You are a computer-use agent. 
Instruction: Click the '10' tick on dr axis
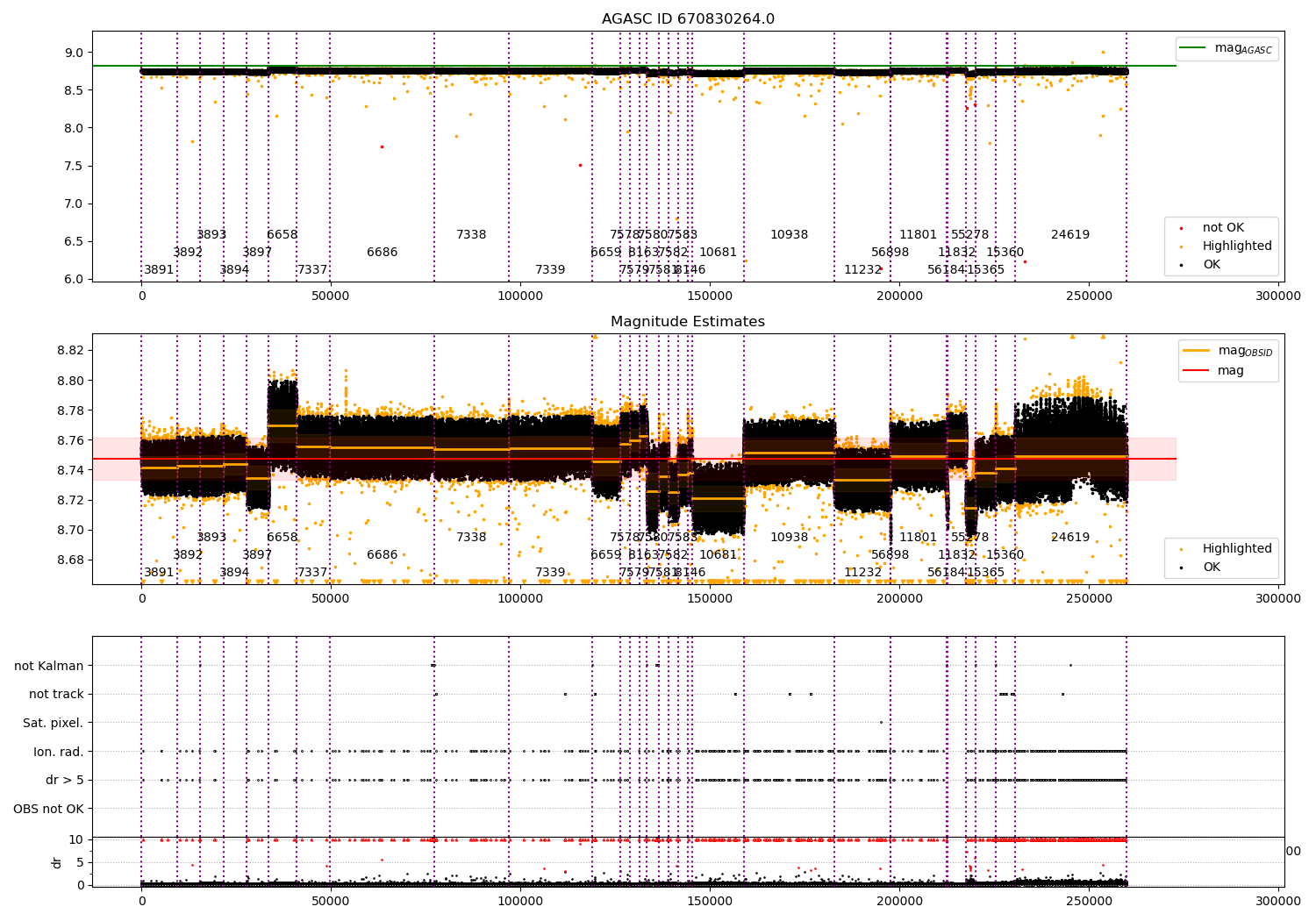pos(76,839)
